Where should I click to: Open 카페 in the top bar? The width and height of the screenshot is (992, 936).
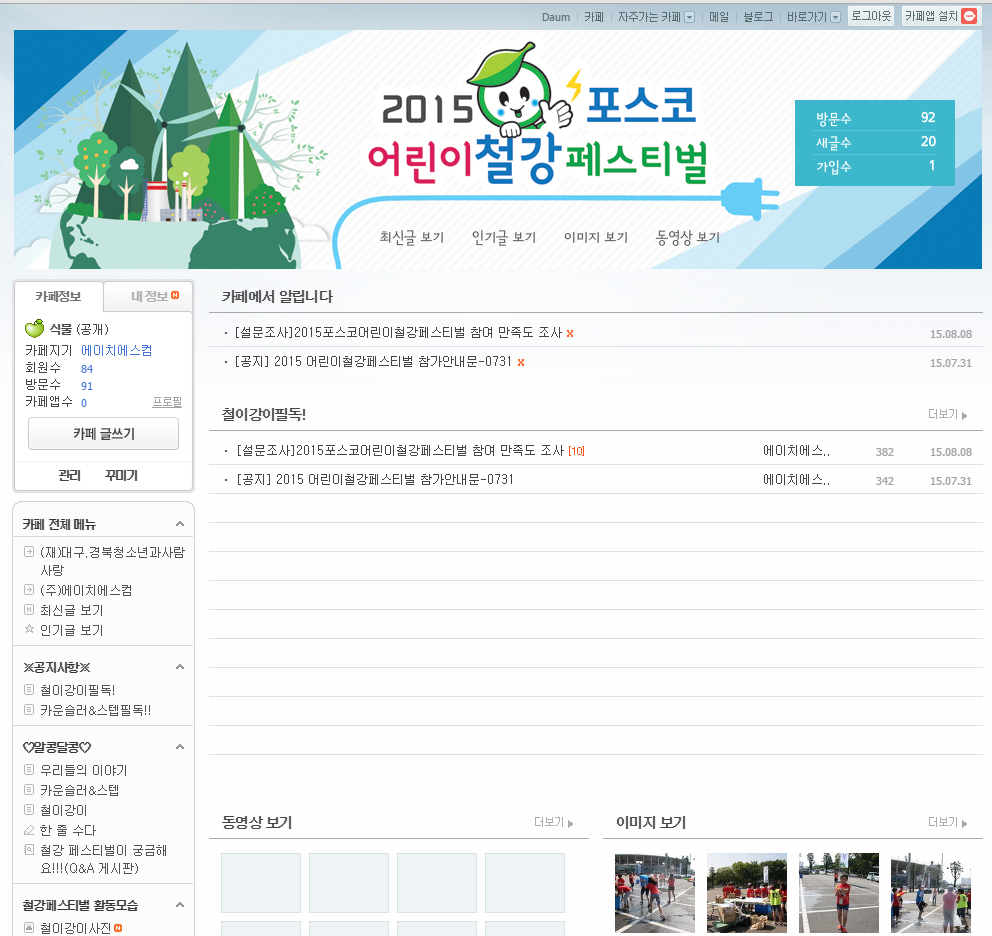[x=593, y=17]
